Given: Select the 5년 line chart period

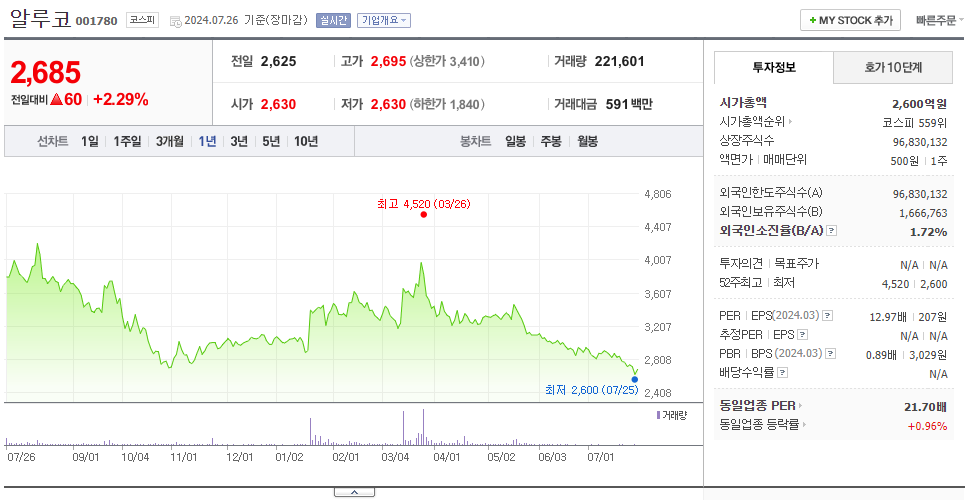Looking at the screenshot, I should point(271,141).
